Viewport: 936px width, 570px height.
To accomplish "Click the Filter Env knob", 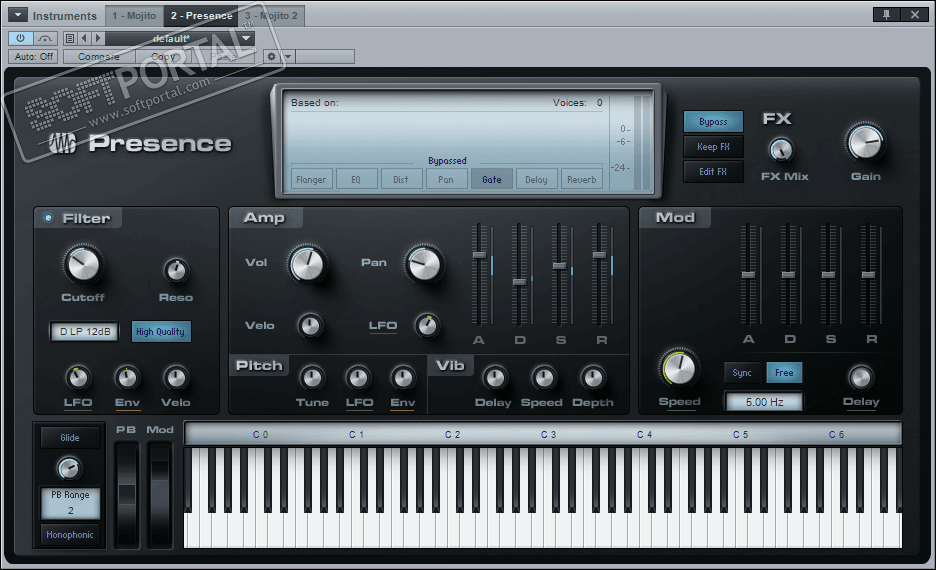I will click(127, 378).
